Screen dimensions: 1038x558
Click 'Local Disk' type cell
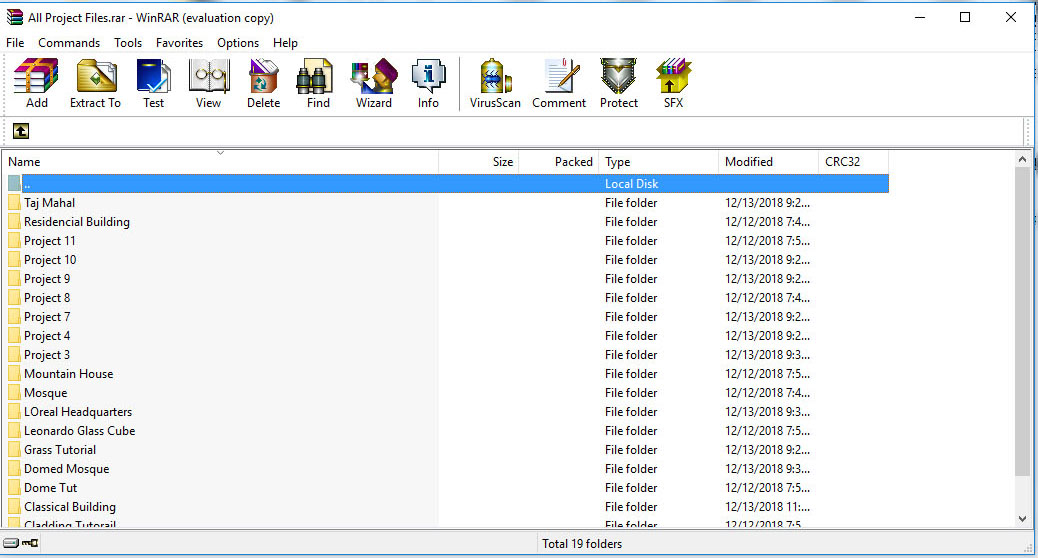[632, 183]
